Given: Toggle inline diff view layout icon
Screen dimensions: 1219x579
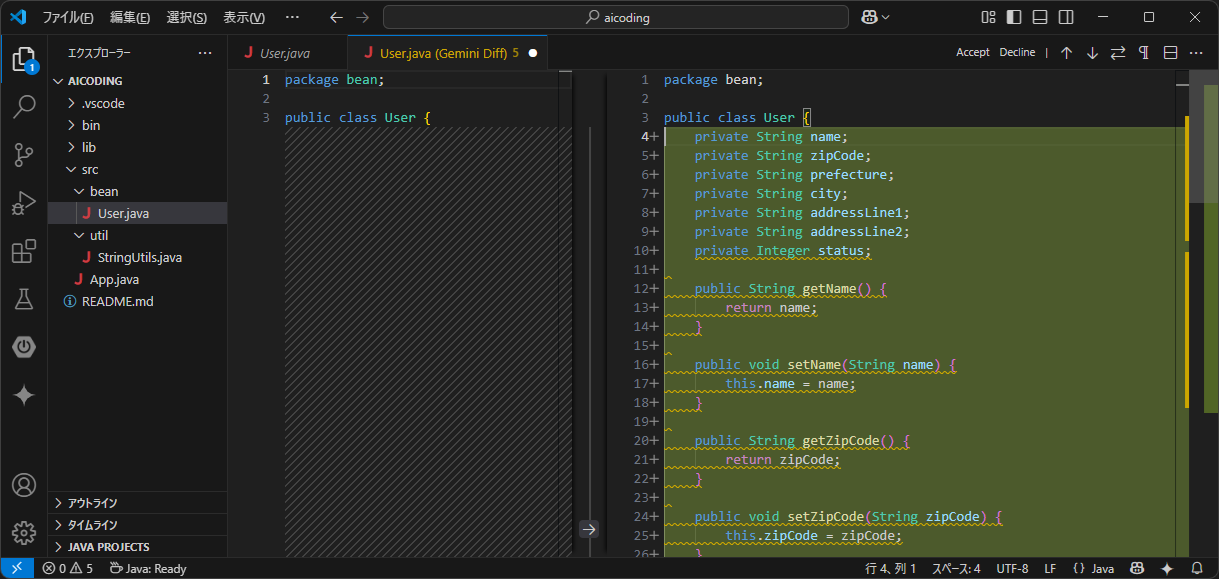Looking at the screenshot, I should pyautogui.click(x=1169, y=51).
